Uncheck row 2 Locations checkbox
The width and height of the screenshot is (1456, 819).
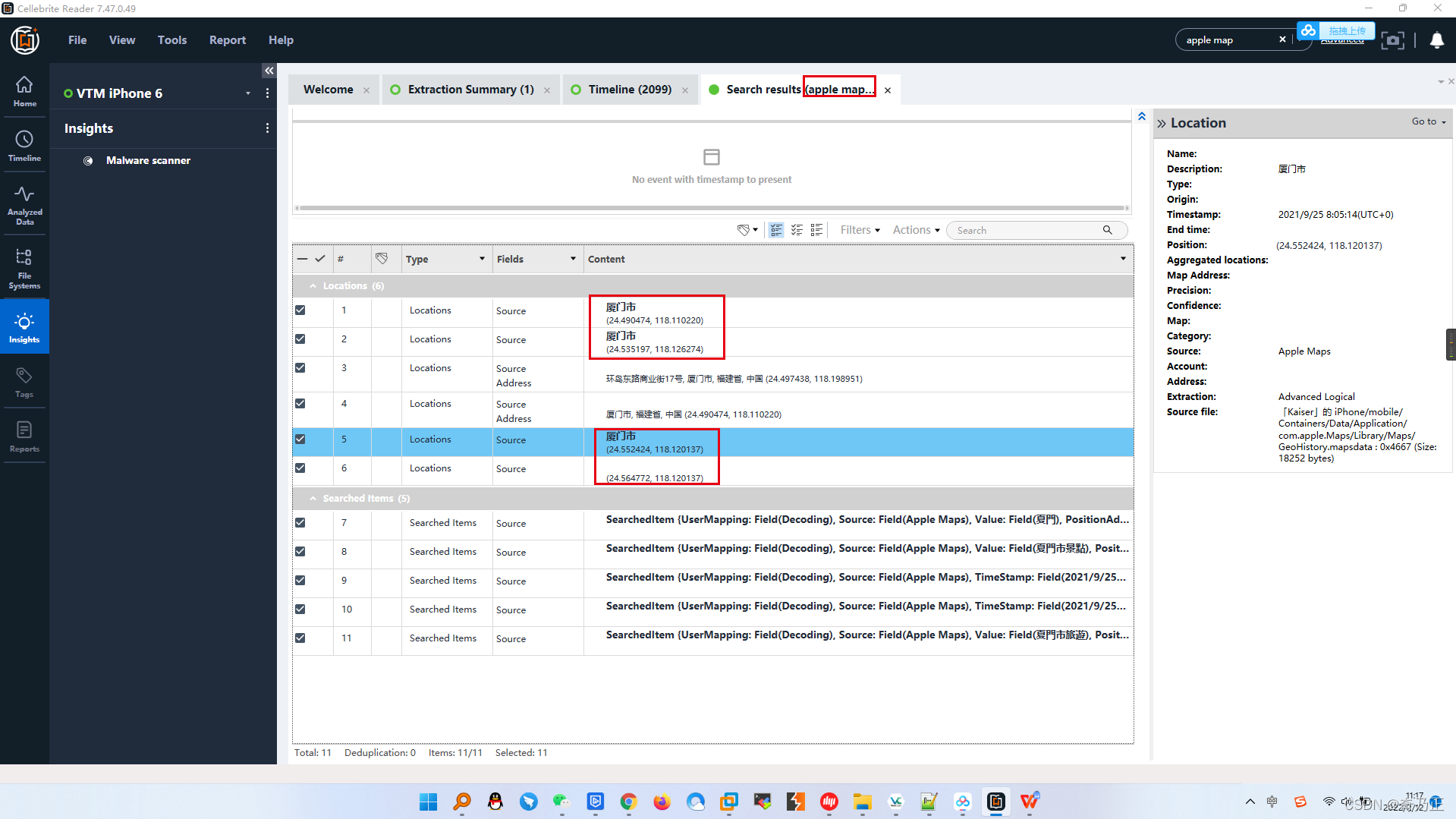click(x=300, y=339)
